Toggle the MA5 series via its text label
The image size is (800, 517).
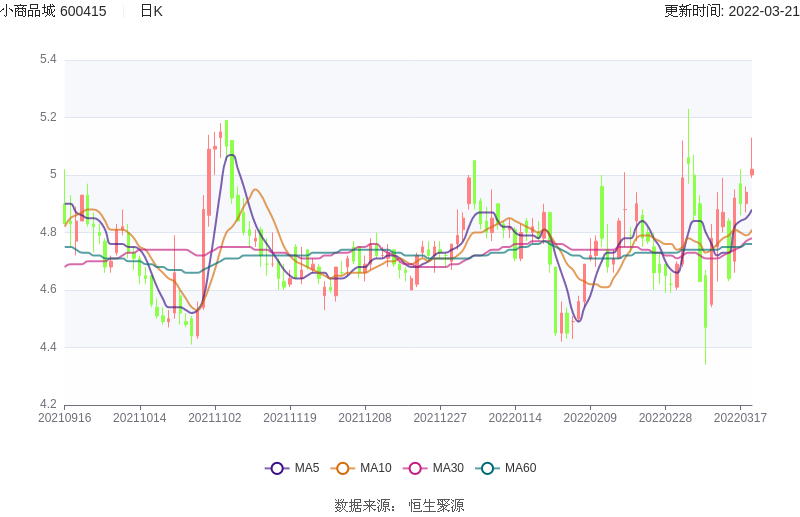[307, 468]
